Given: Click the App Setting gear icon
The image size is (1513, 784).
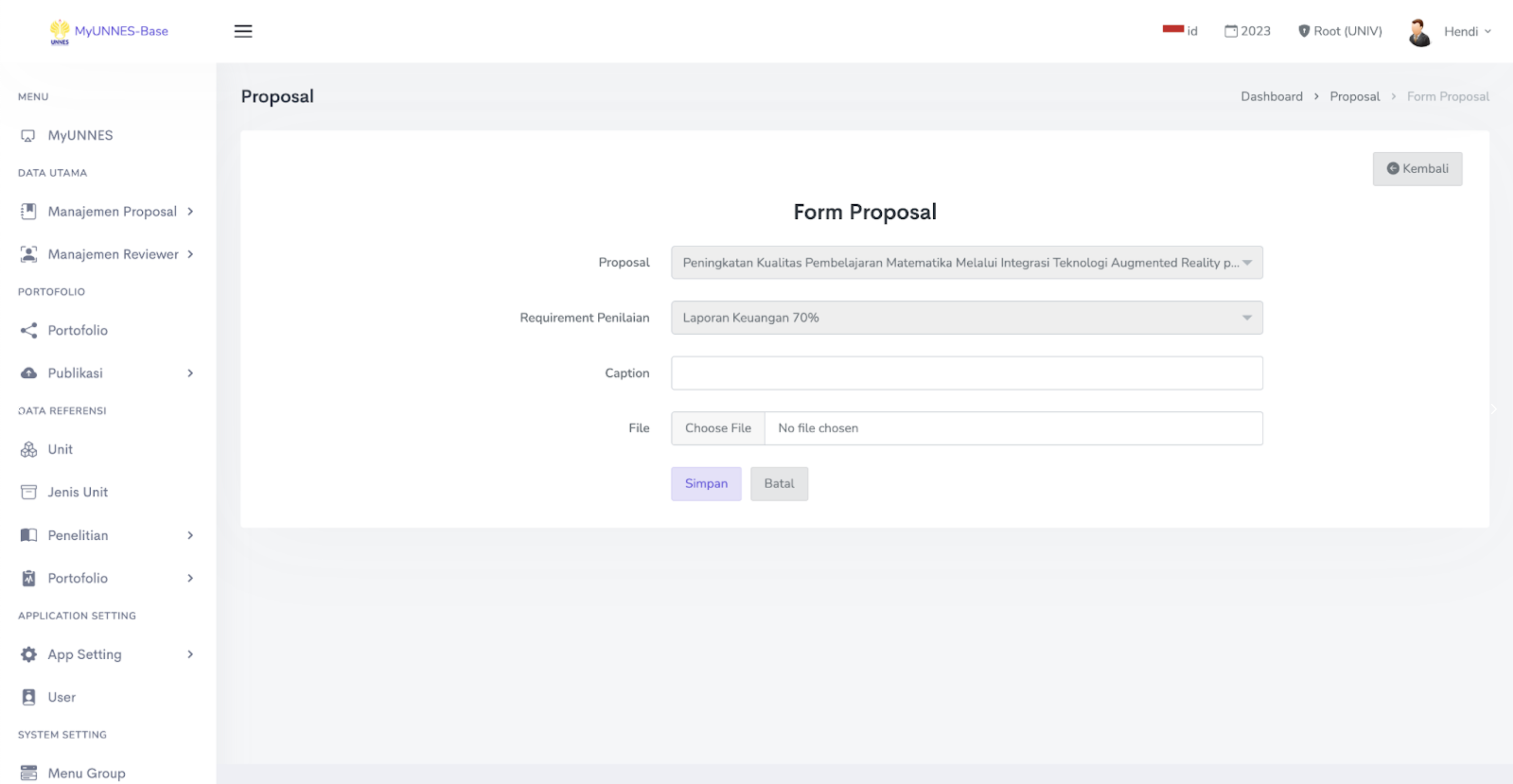Looking at the screenshot, I should click(28, 654).
